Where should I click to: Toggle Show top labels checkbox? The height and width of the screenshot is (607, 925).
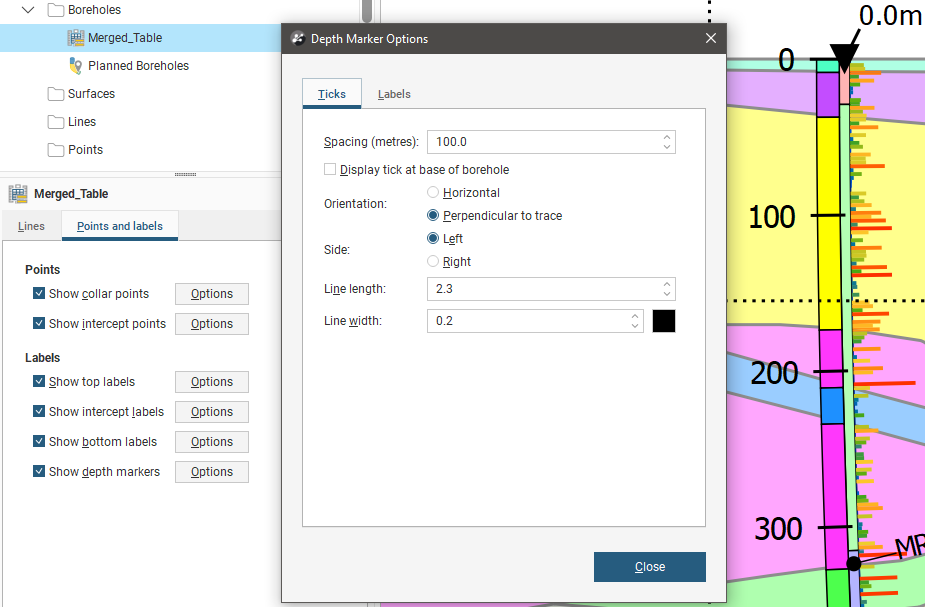pos(39,381)
